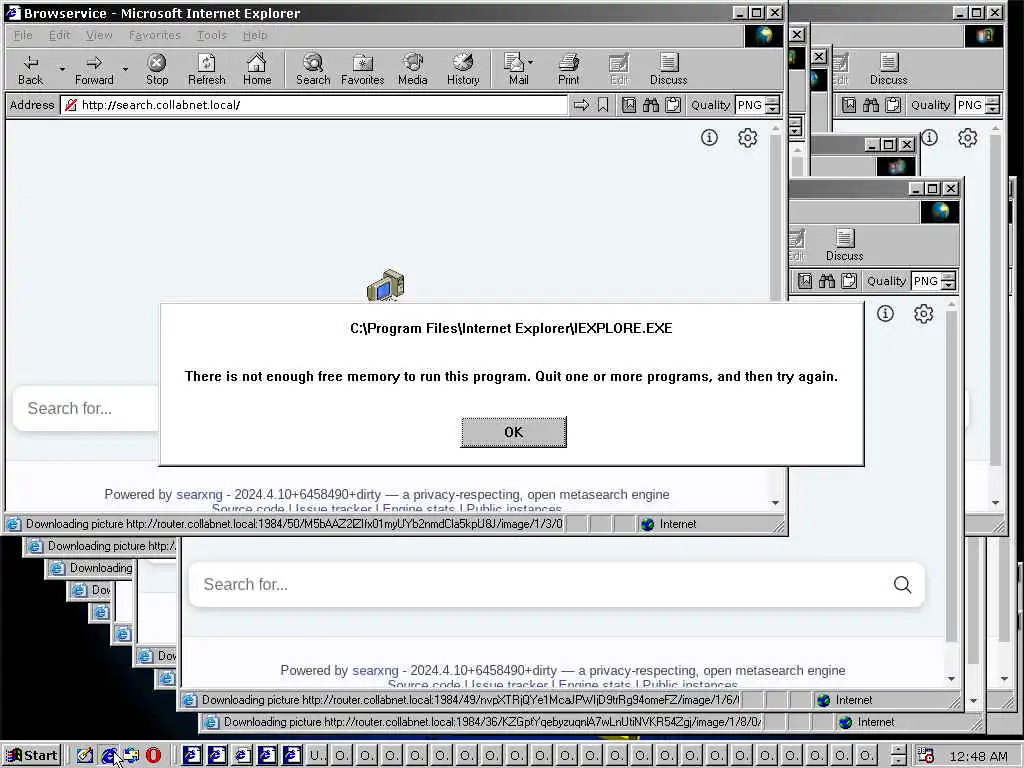Expand the Mail button dropdown arrow
Image resolution: width=1024 pixels, height=768 pixels.
tap(530, 62)
